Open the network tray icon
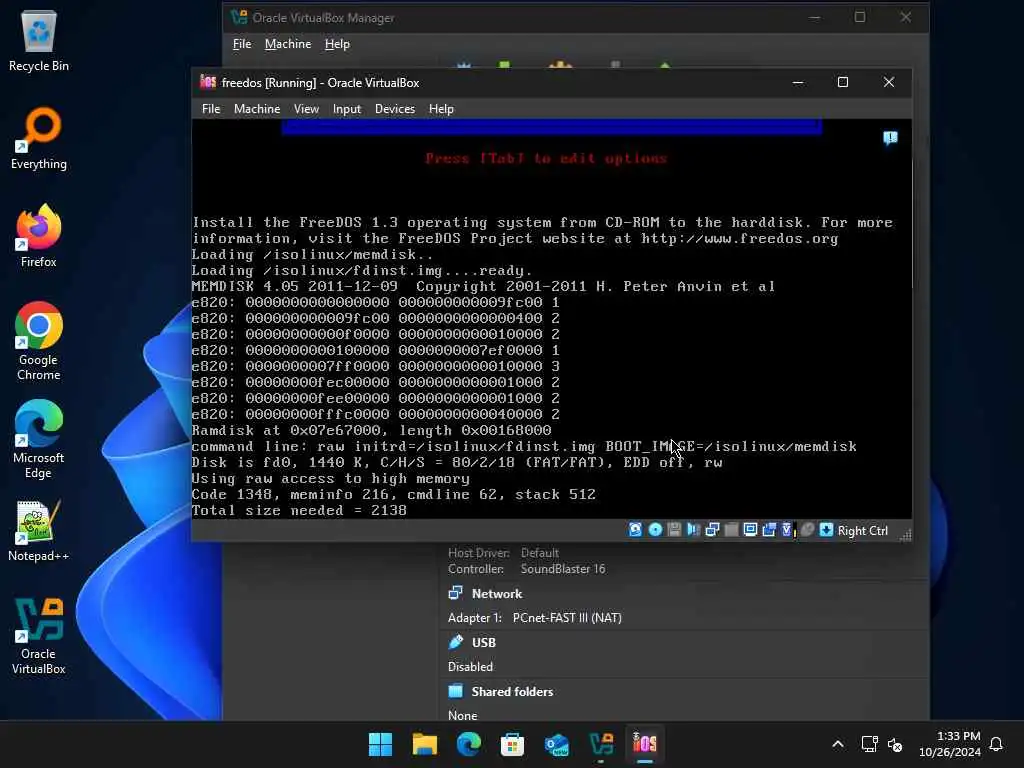Screen dimensions: 1024x768 point(869,744)
